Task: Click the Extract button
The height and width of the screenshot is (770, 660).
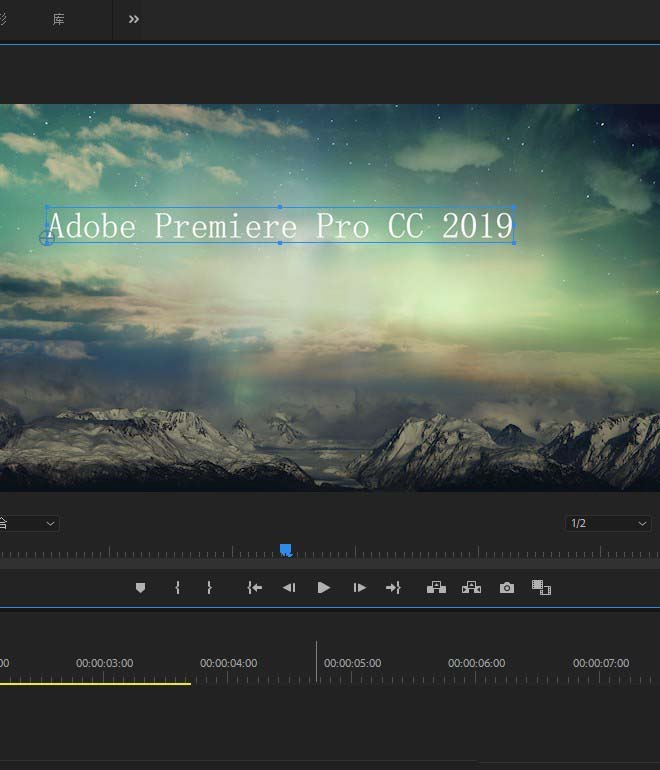Action: click(471, 587)
